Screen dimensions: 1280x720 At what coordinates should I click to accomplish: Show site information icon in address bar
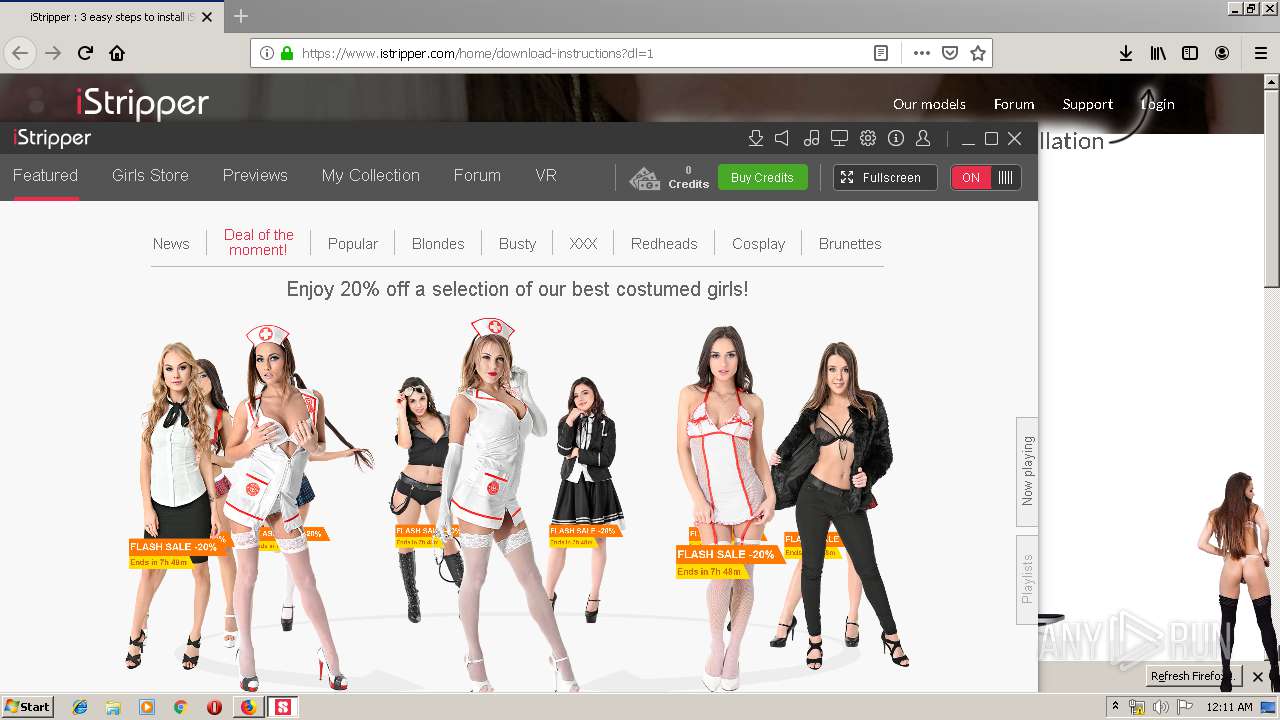pyautogui.click(x=267, y=53)
